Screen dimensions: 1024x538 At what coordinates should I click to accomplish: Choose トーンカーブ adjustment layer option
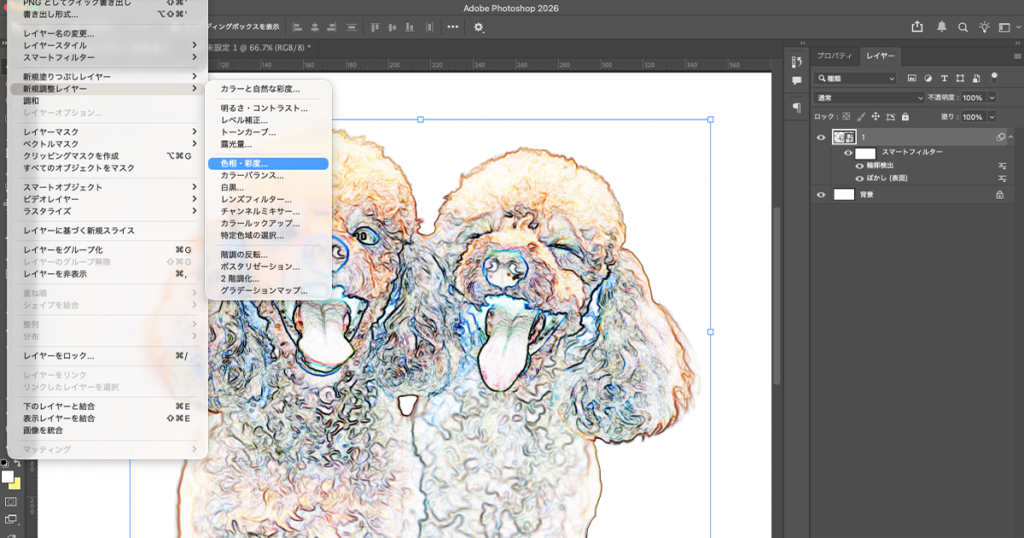248,132
